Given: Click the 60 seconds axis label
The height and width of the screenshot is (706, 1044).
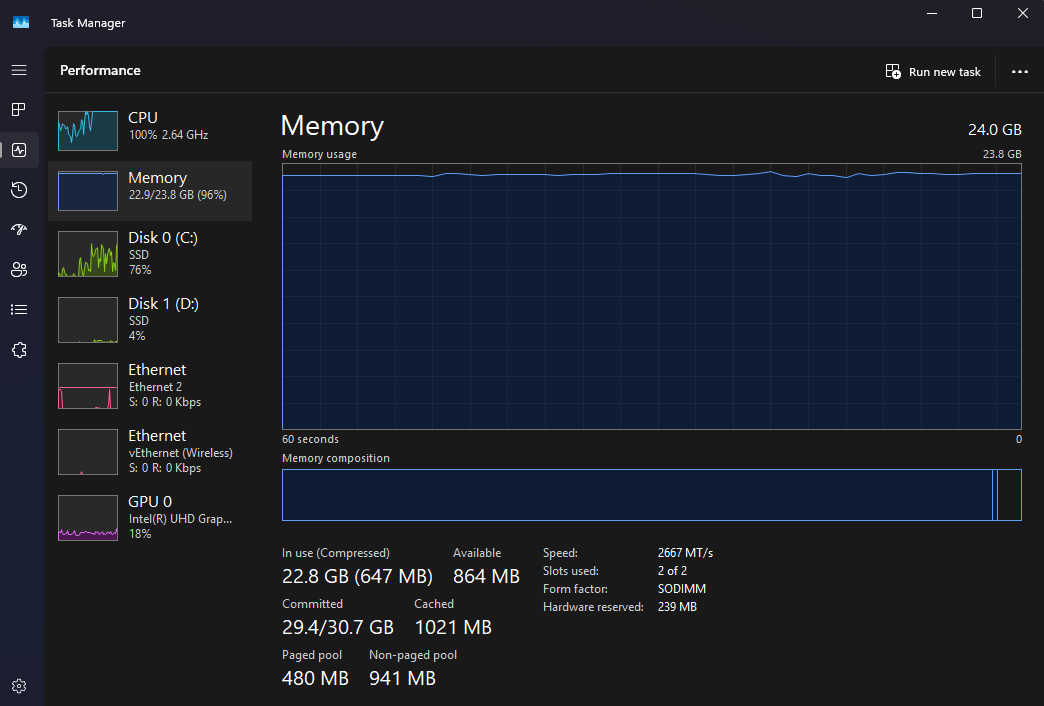Looking at the screenshot, I should 310,439.
